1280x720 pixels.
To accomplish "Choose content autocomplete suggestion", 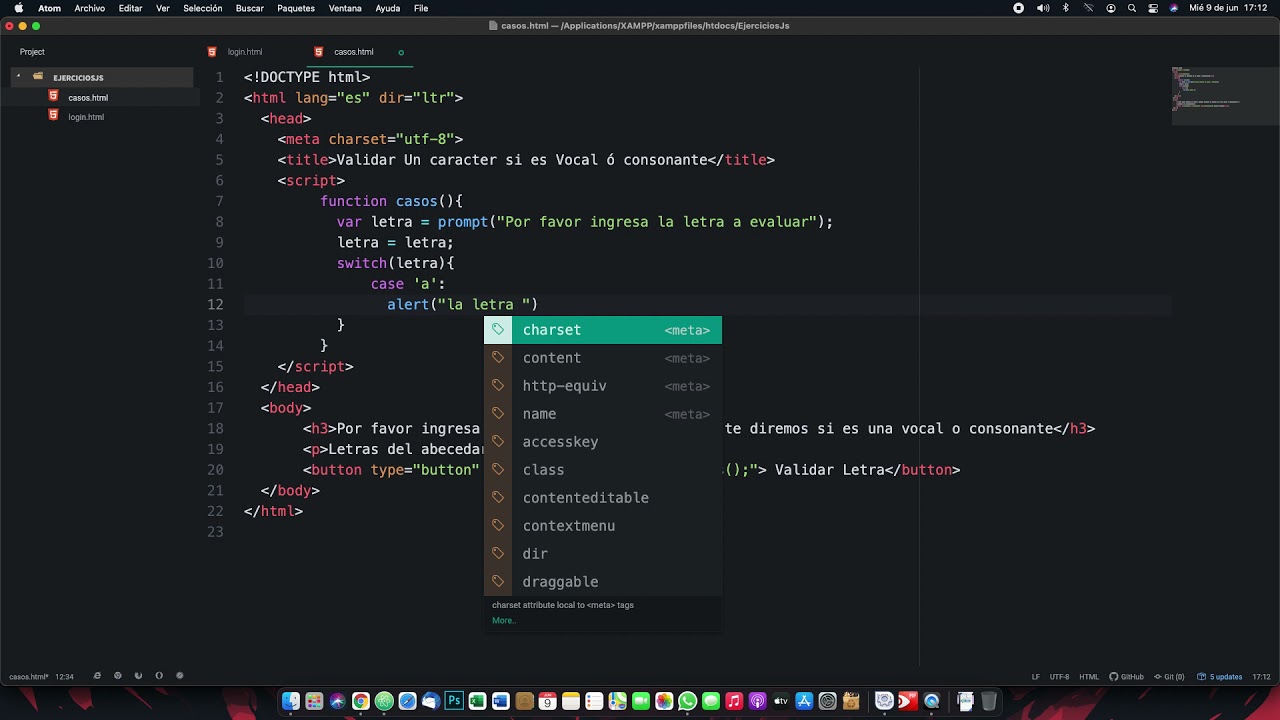I will coord(603,358).
